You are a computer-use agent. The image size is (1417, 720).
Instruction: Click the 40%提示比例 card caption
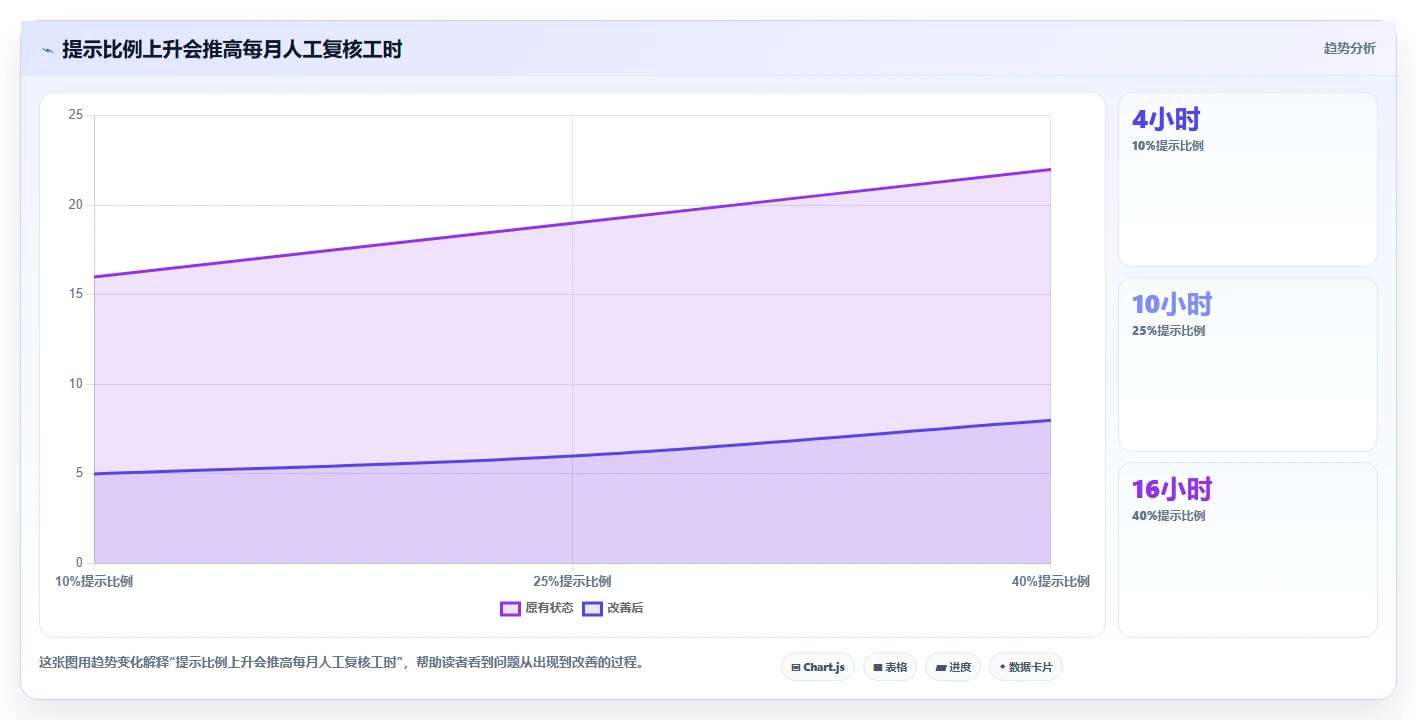(1168, 516)
